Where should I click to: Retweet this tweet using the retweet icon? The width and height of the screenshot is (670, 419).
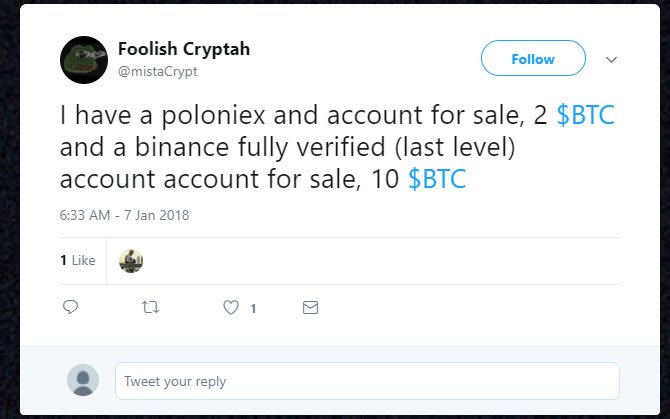(150, 308)
